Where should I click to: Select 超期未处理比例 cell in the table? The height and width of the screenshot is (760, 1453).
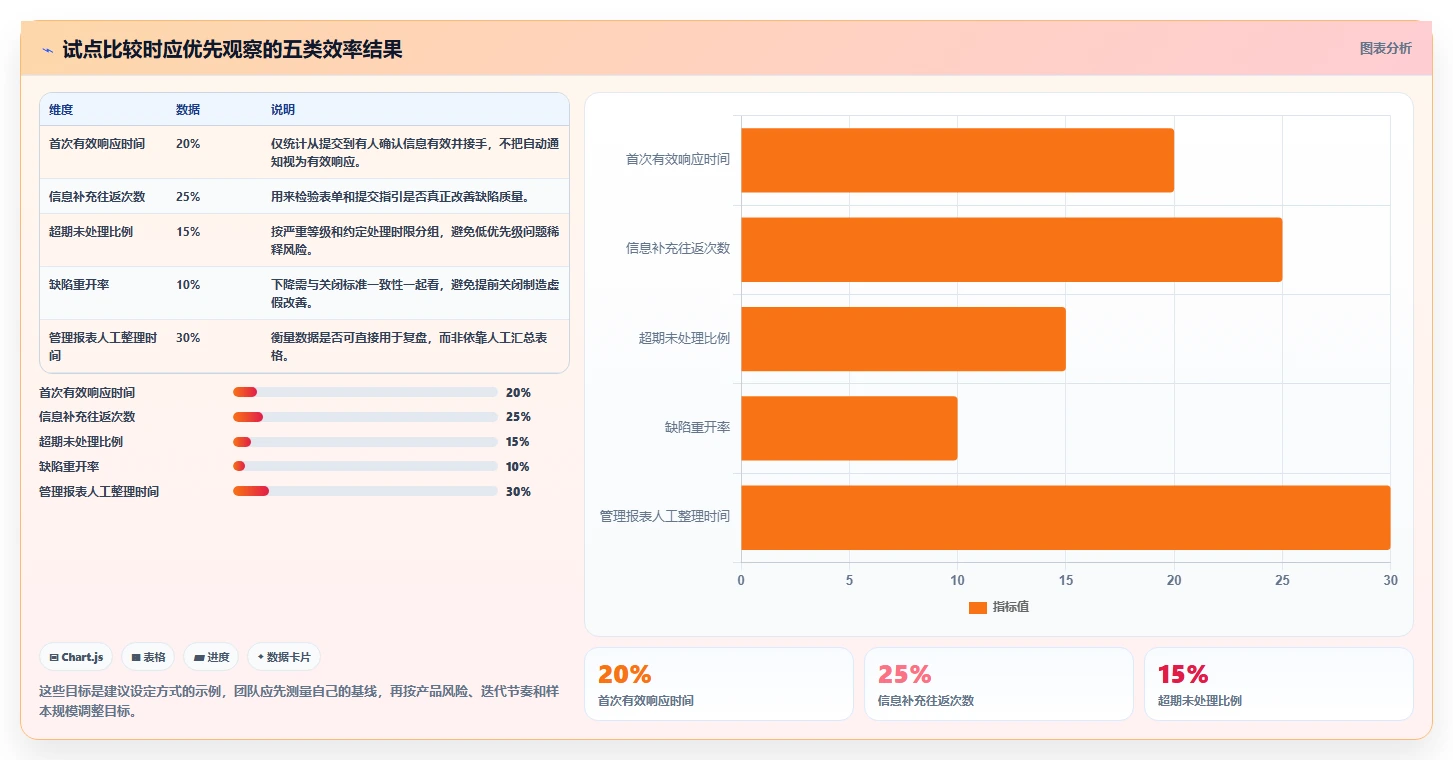(91, 232)
